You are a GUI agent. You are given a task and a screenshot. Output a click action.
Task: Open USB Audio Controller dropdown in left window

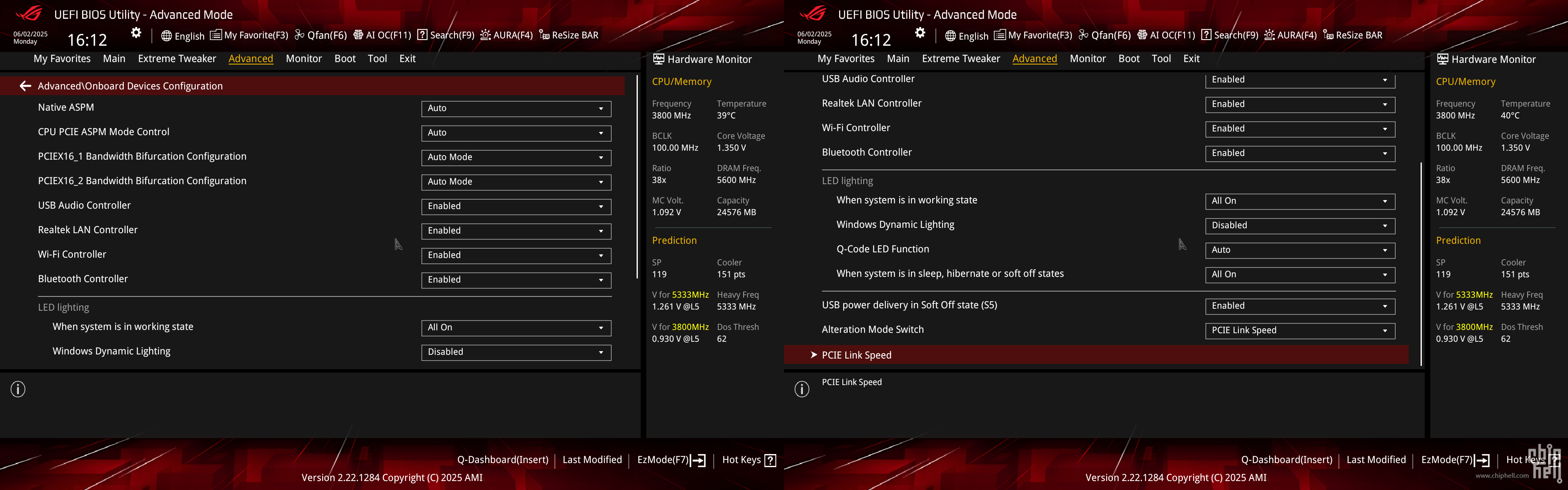[516, 206]
